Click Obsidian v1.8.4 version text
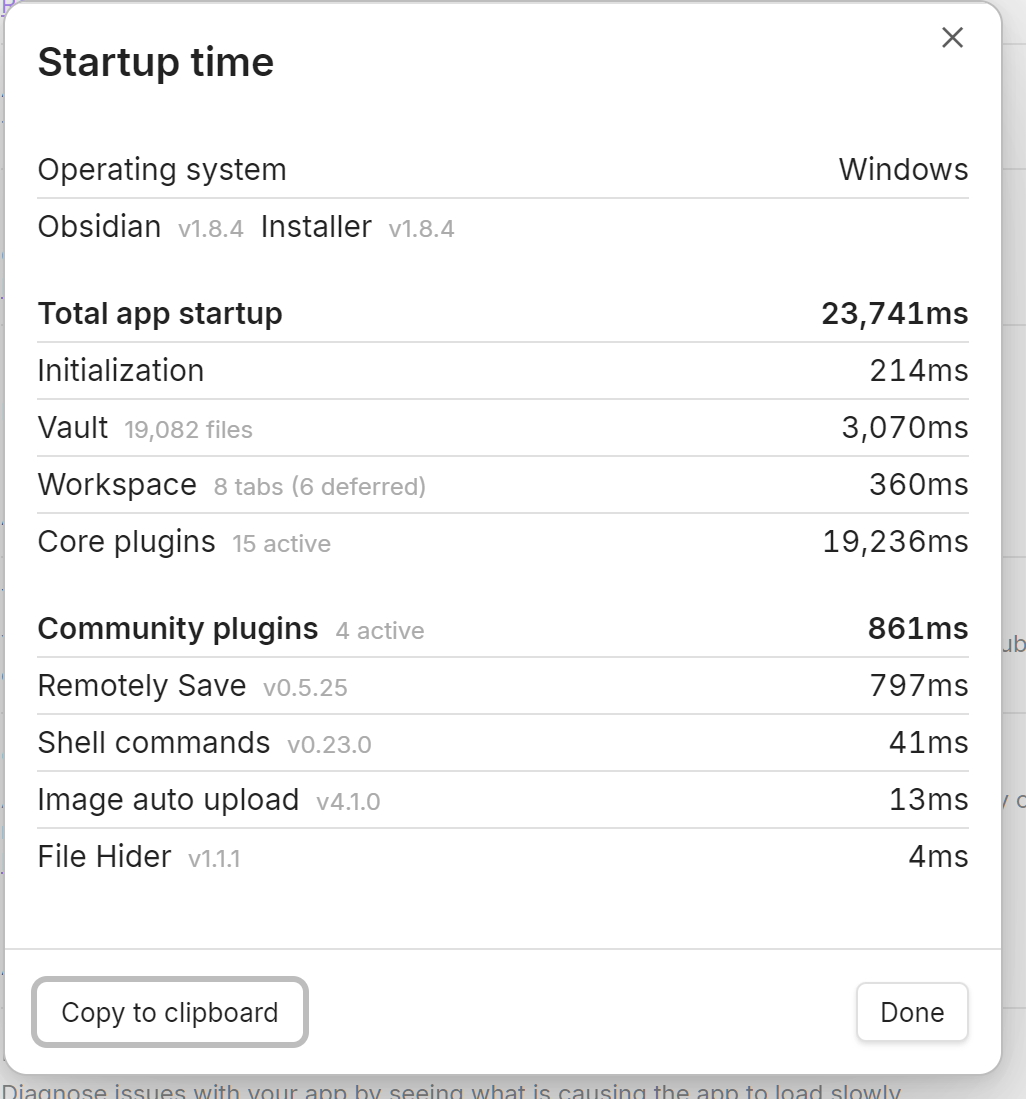This screenshot has height=1099, width=1026. 140,227
